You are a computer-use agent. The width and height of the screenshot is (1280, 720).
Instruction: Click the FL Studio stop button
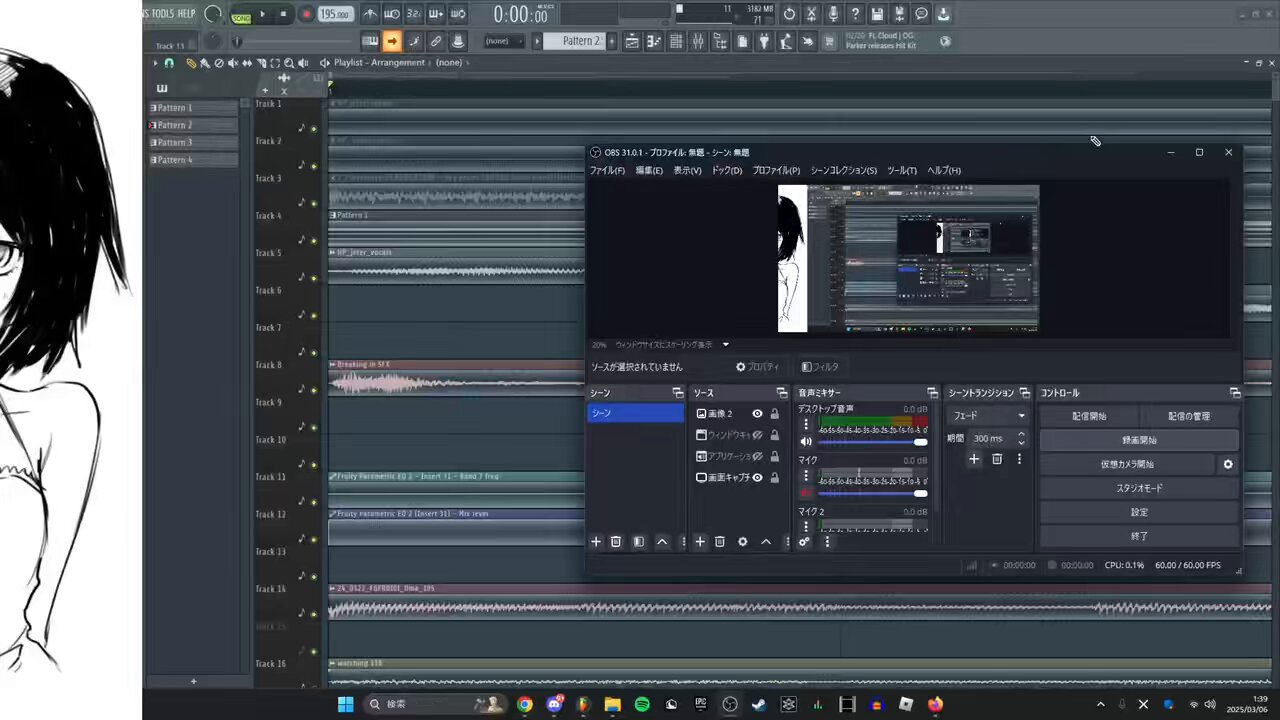(284, 15)
